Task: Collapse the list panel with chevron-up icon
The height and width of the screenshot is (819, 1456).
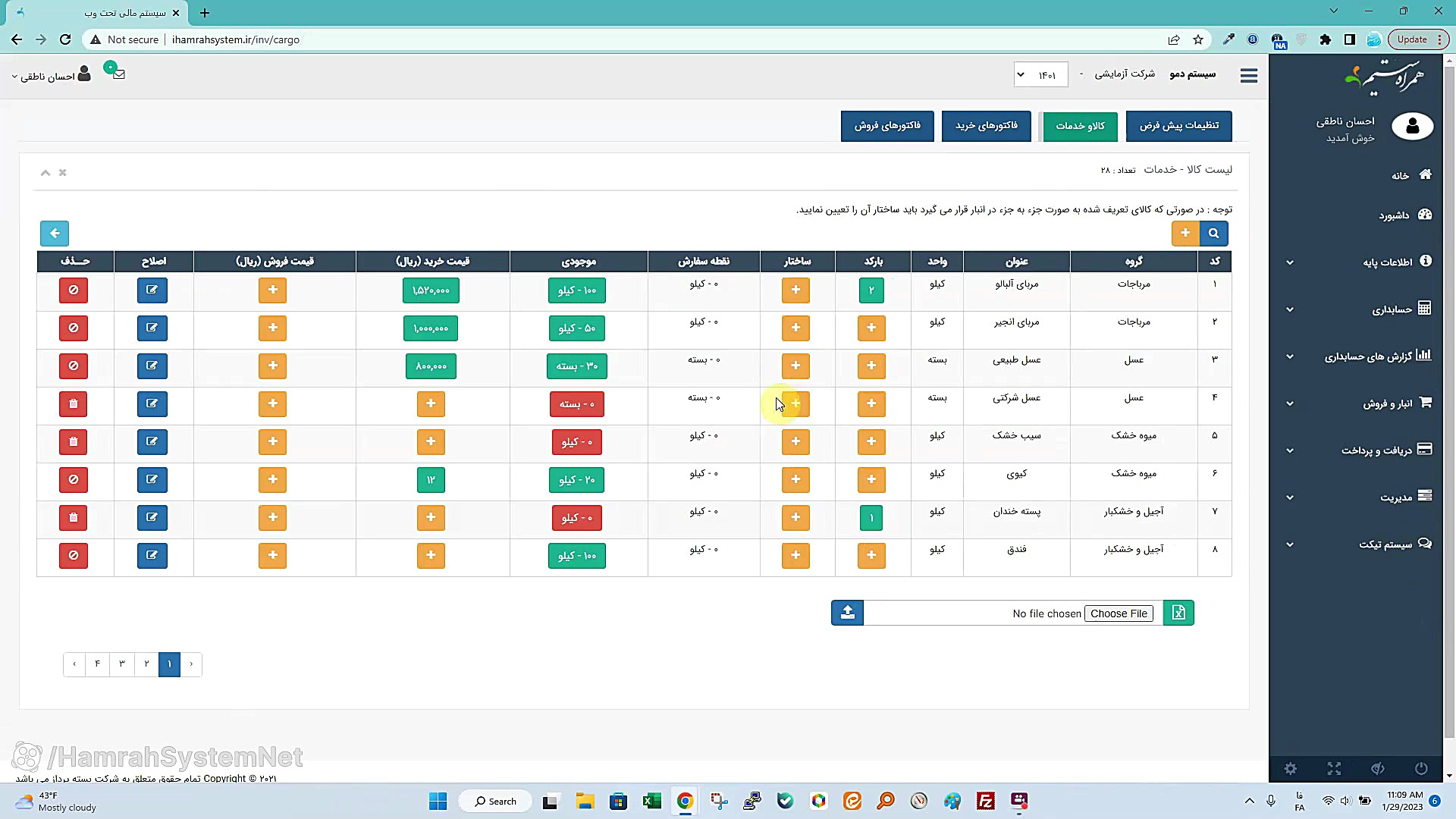Action: click(x=45, y=173)
